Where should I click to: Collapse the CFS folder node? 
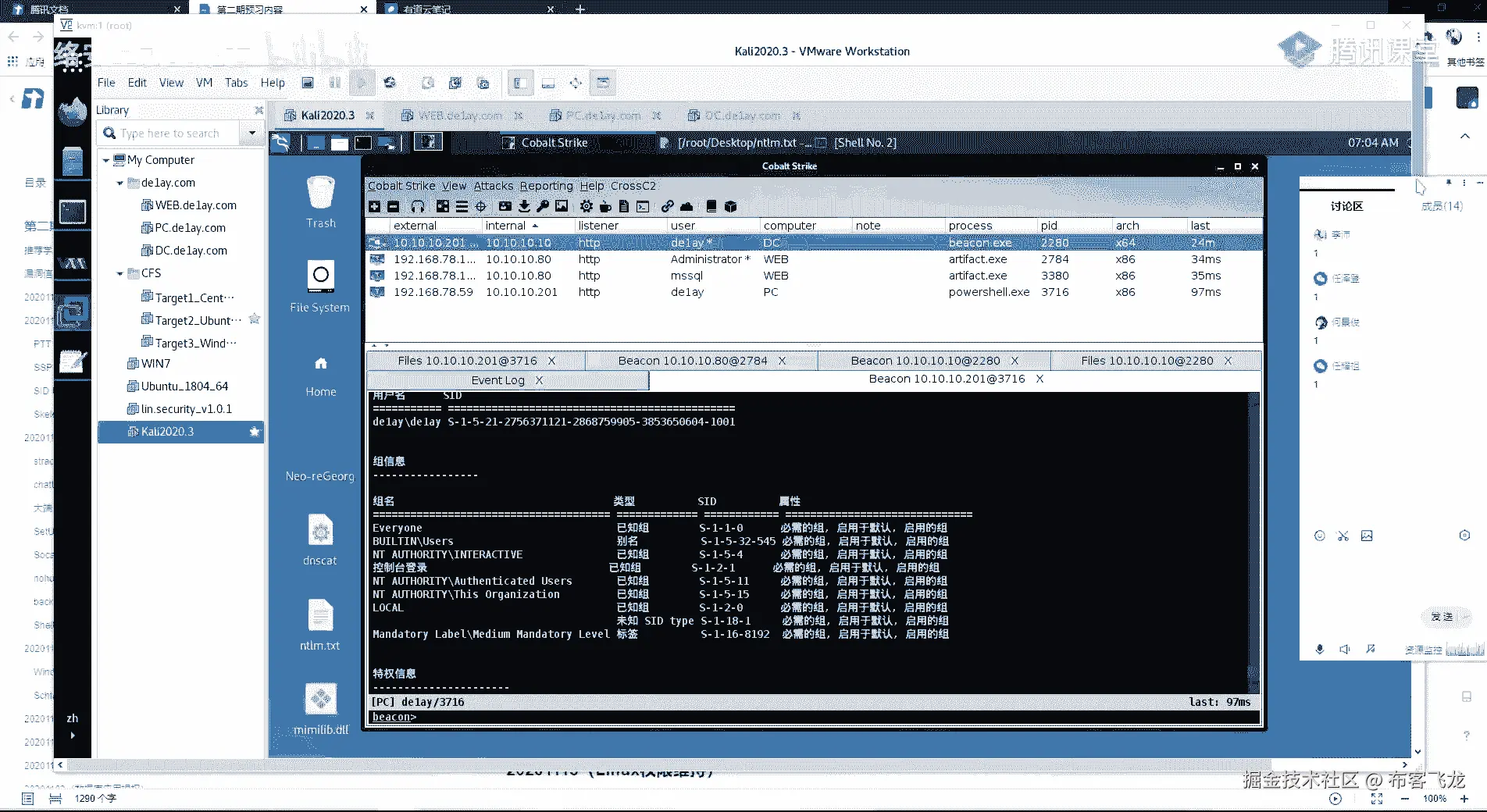pyautogui.click(x=119, y=273)
